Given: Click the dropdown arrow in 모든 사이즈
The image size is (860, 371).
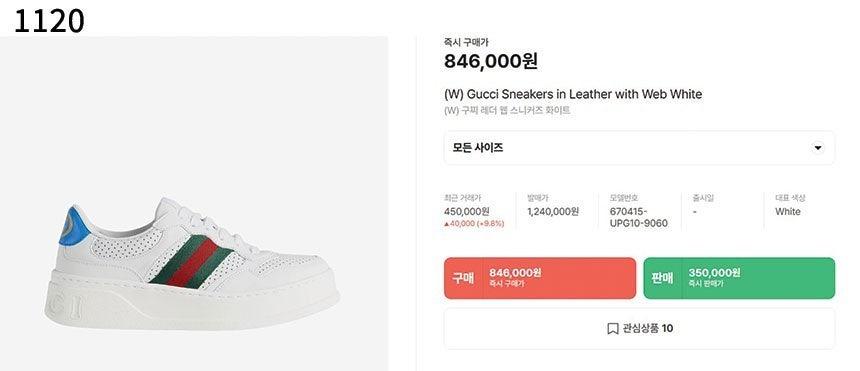Looking at the screenshot, I should tap(818, 148).
